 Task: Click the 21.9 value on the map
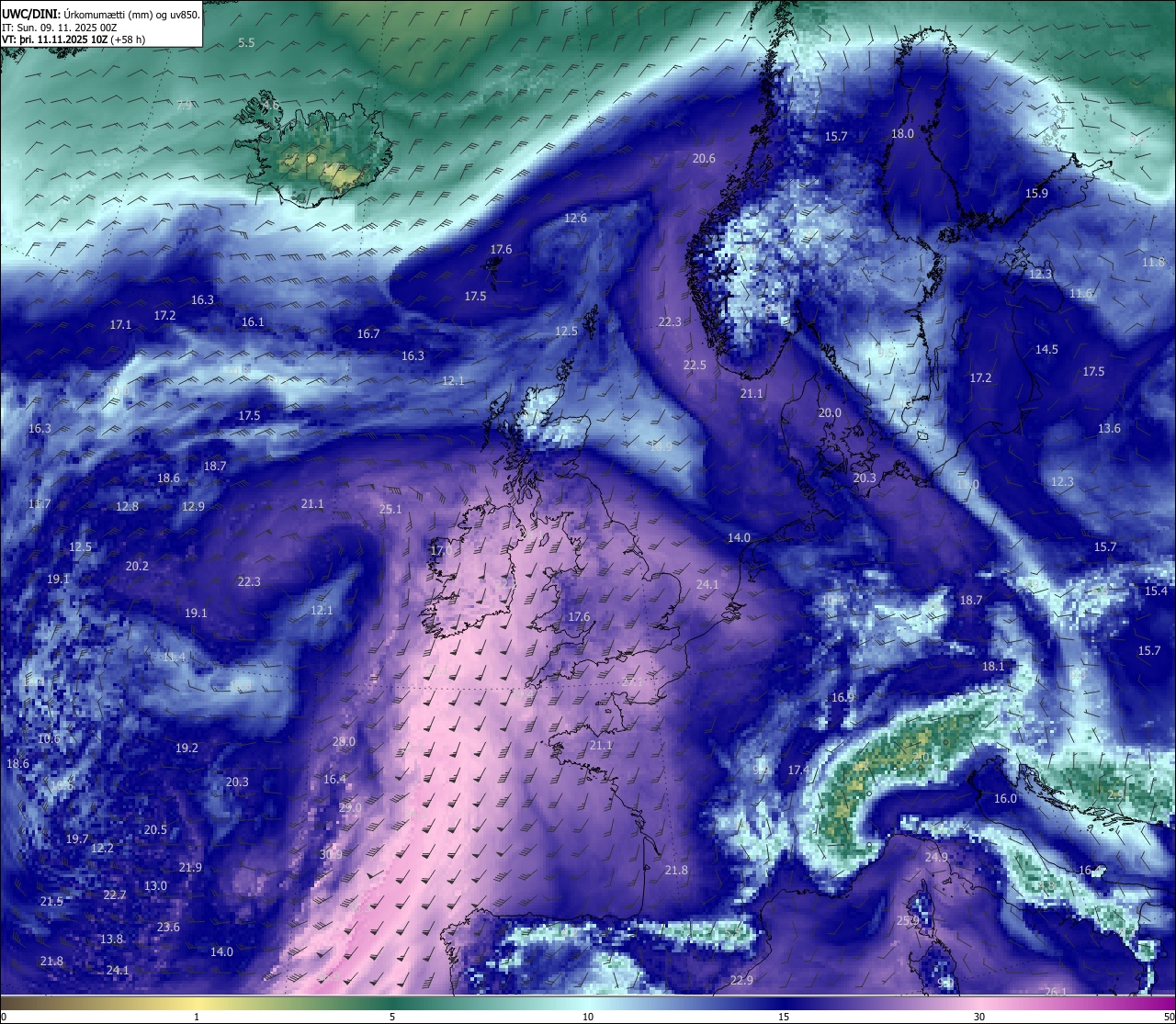coord(190,868)
